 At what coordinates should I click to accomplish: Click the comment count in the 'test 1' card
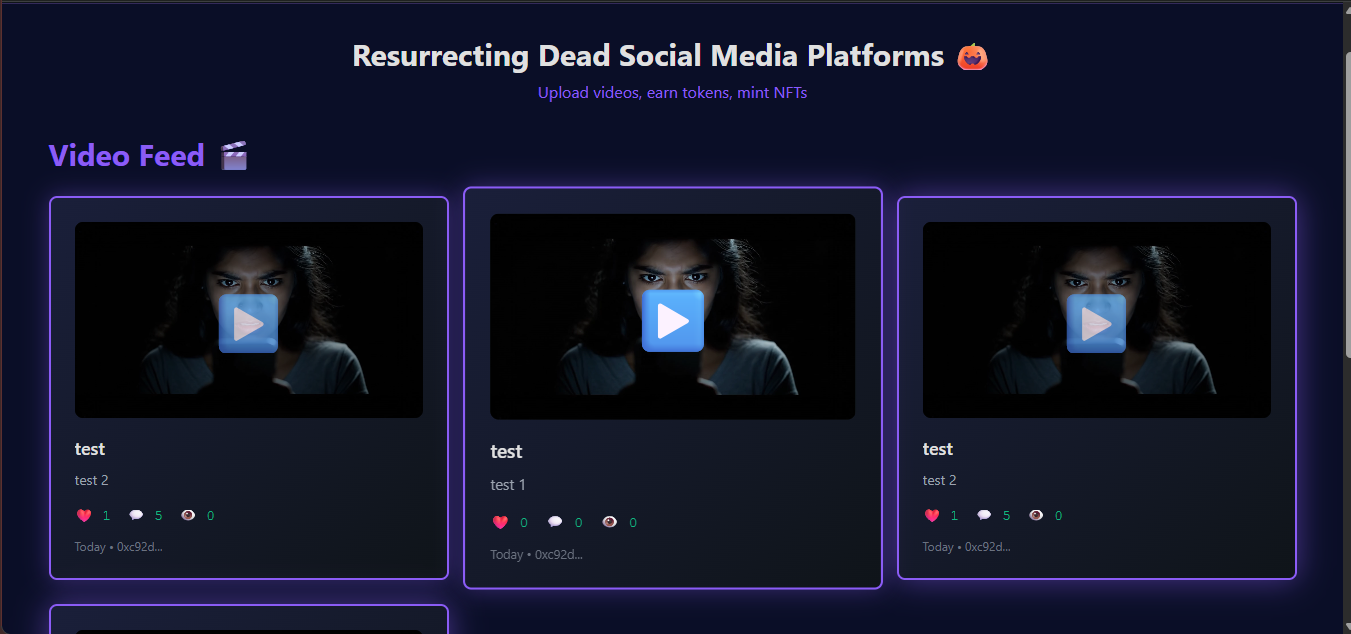(x=578, y=522)
